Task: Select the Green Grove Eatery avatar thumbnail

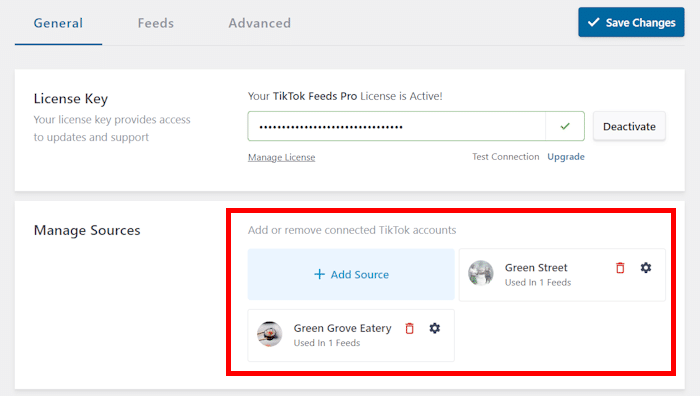Action: tap(270, 333)
